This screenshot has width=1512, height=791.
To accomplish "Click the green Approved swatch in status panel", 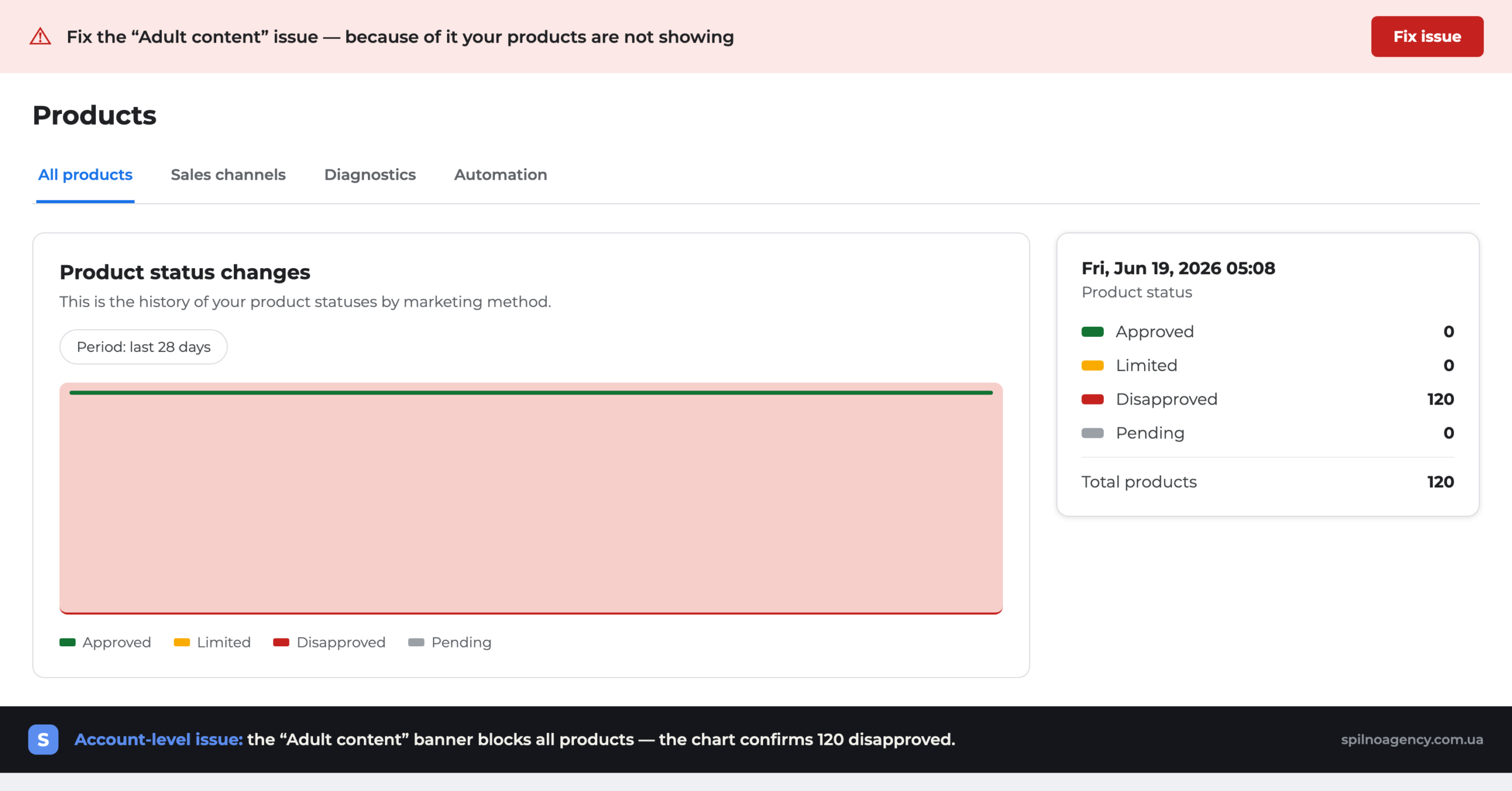I will point(1093,332).
